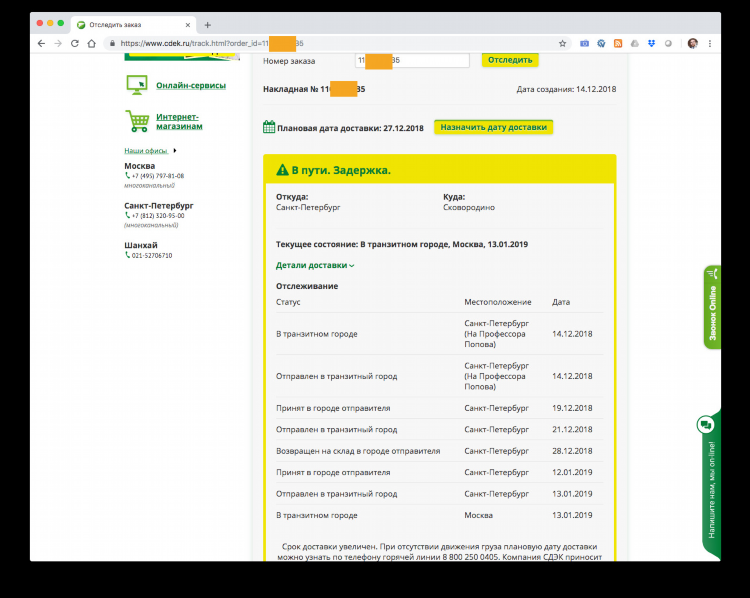Select the Отследить заказ browser tab
This screenshot has height=598, width=750.
click(x=134, y=24)
